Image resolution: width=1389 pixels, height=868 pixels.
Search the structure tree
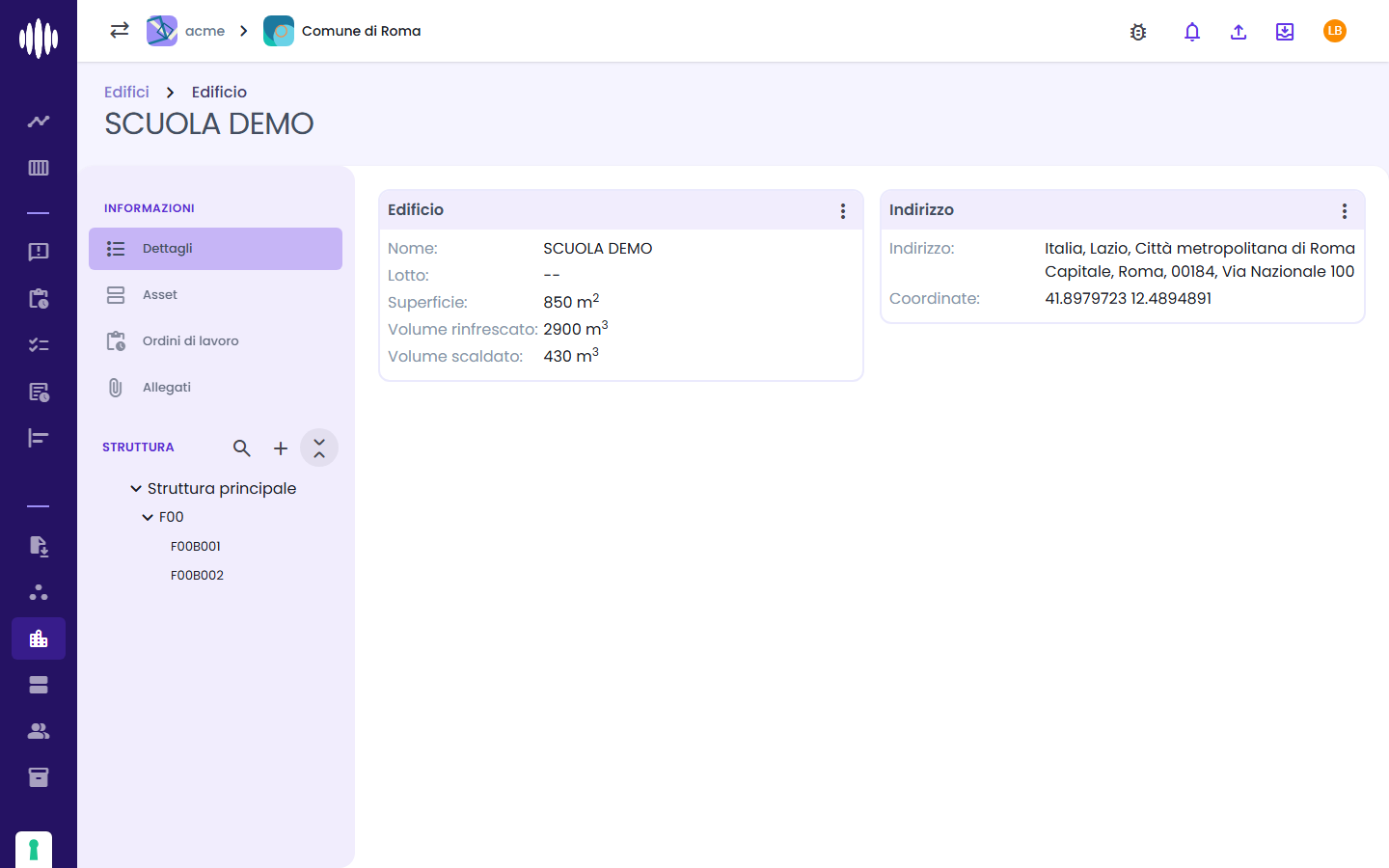point(242,448)
